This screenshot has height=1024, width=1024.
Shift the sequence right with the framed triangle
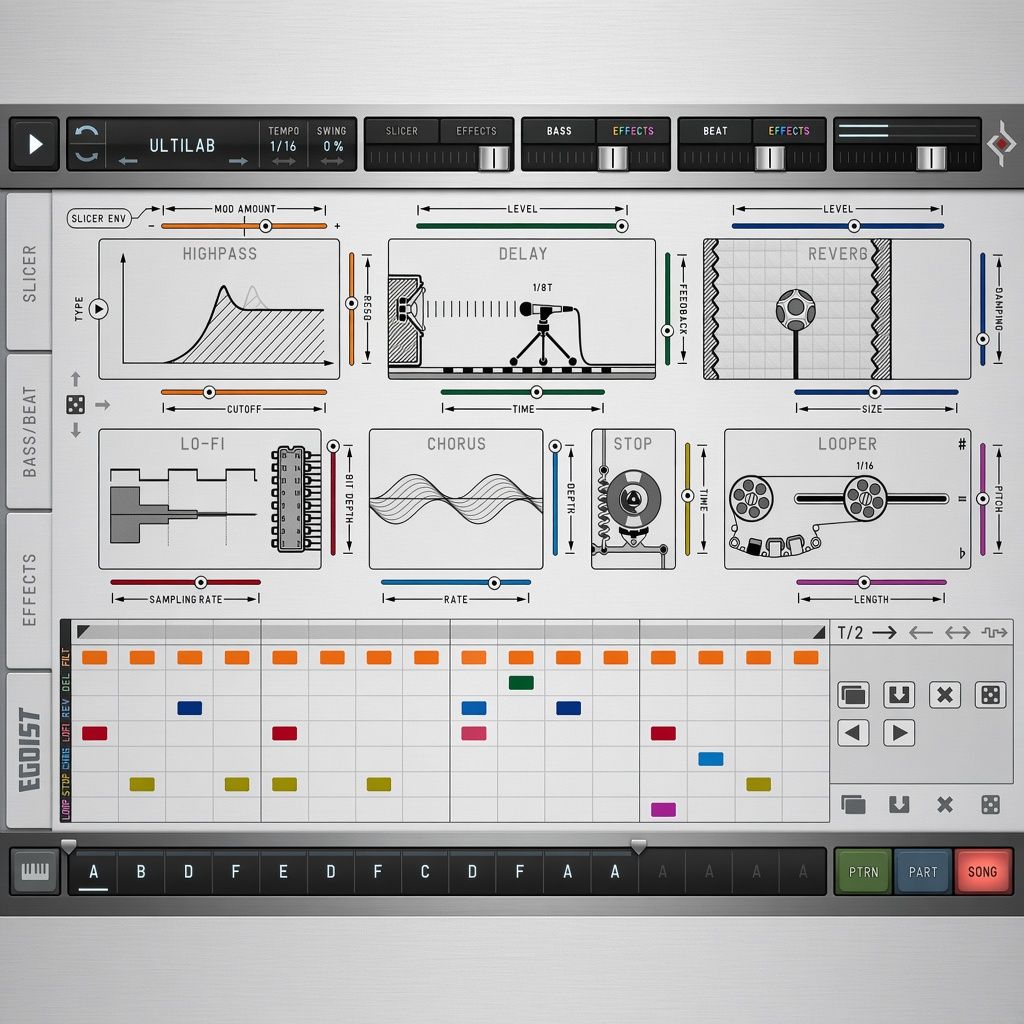point(899,733)
